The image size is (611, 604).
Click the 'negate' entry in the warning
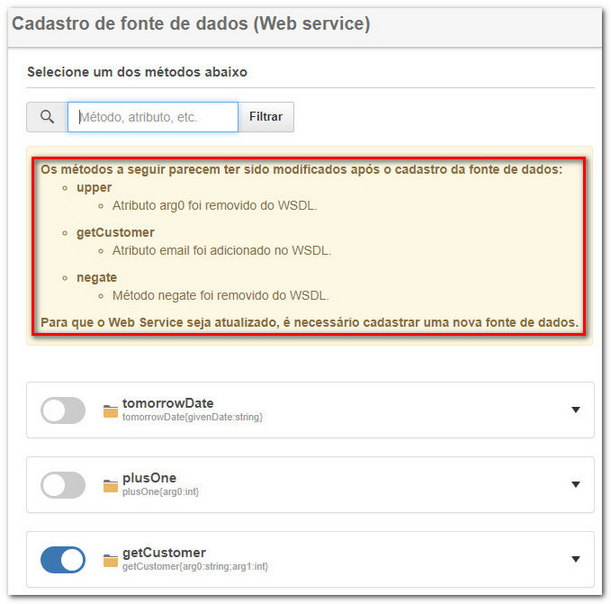point(97,277)
